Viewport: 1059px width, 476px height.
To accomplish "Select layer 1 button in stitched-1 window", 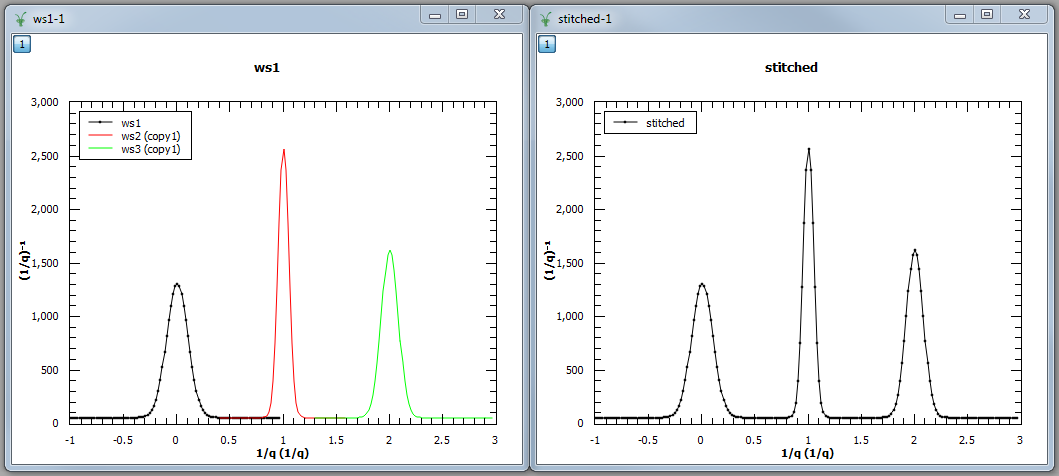I will click(547, 44).
